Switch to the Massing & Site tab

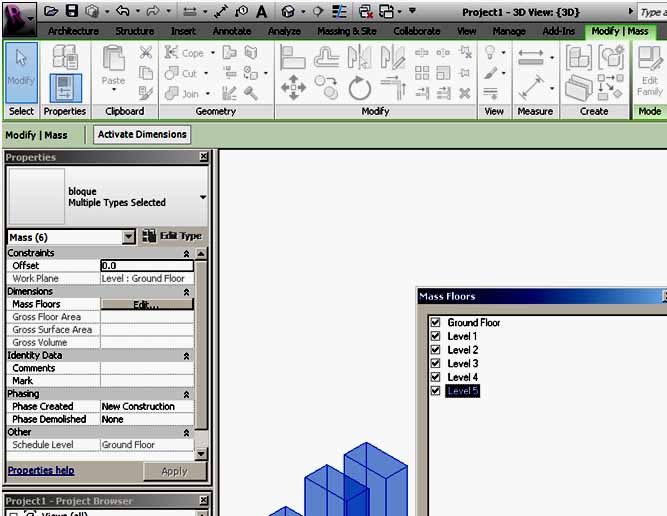[347, 32]
